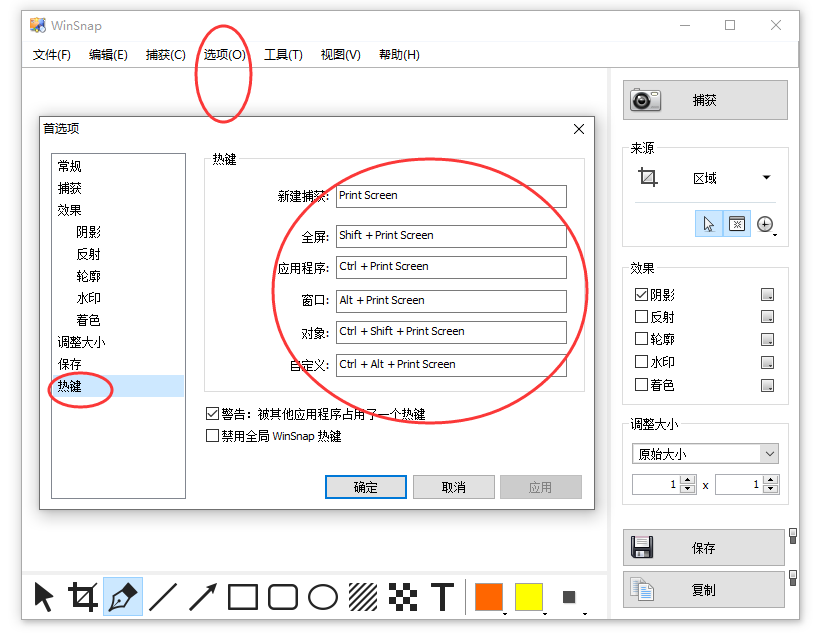This screenshot has height=639, width=818.
Task: Click the line width square icon
Action: click(569, 597)
